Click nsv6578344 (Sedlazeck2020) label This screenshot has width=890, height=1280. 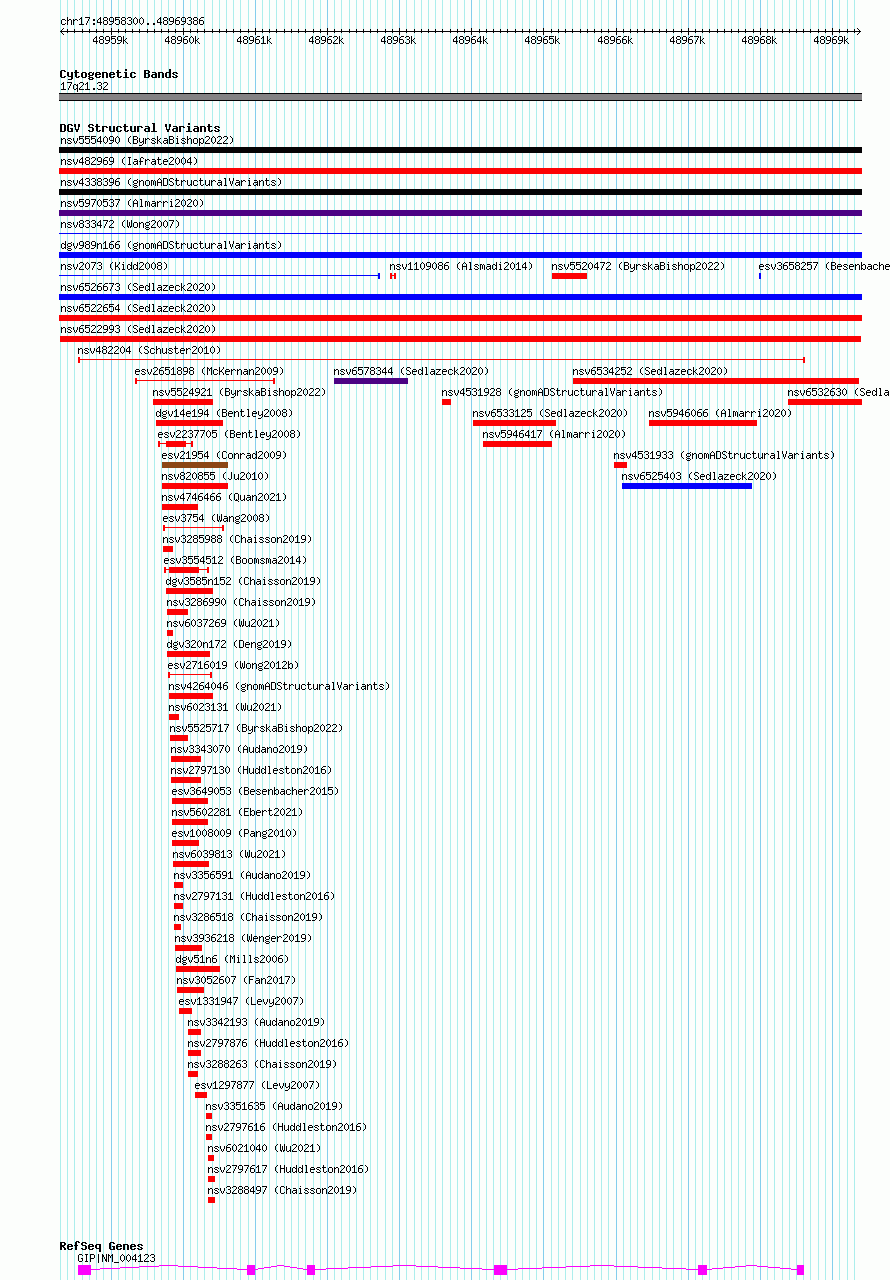click(411, 371)
